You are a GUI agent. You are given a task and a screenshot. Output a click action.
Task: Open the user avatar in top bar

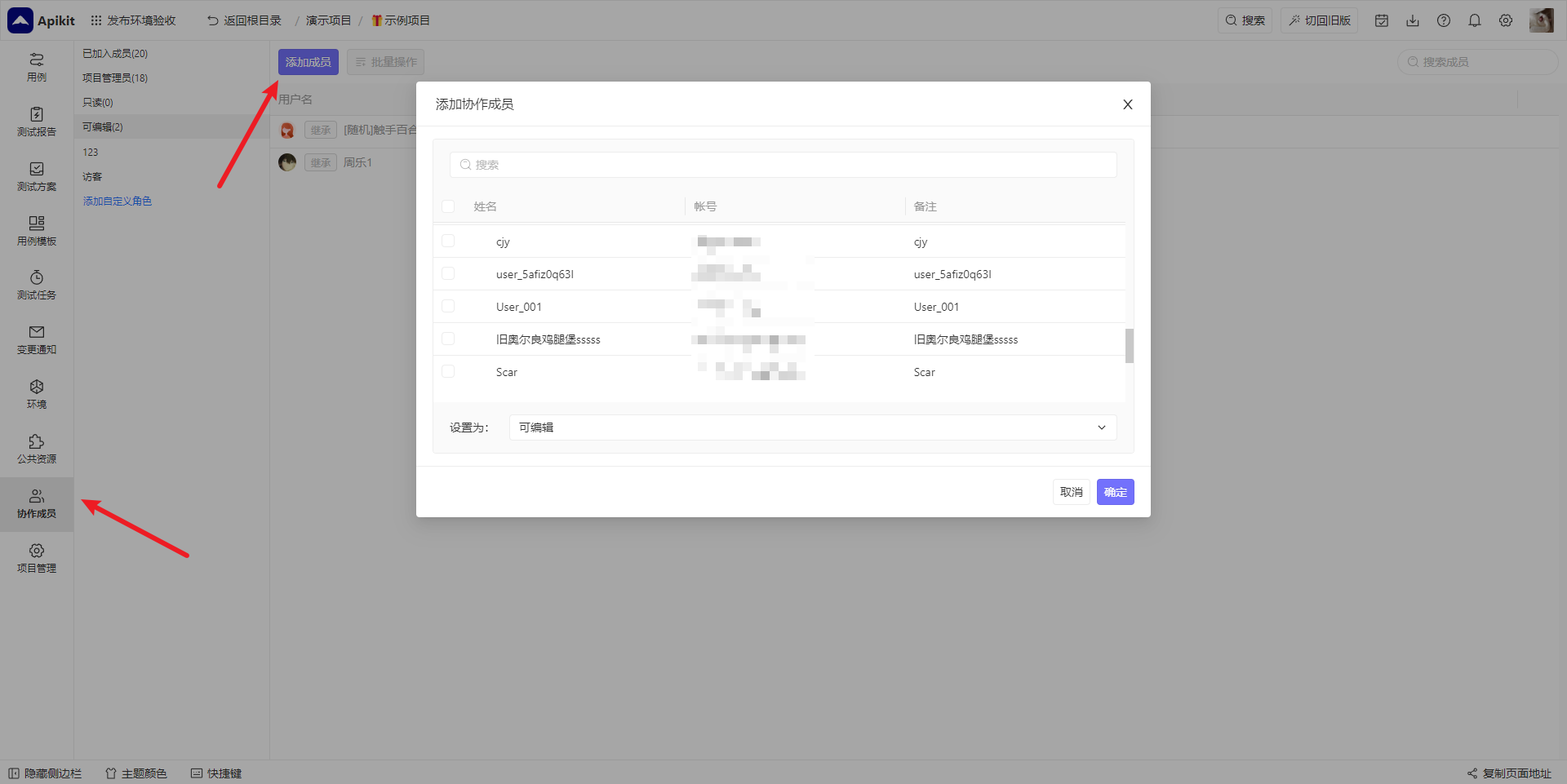click(1542, 20)
